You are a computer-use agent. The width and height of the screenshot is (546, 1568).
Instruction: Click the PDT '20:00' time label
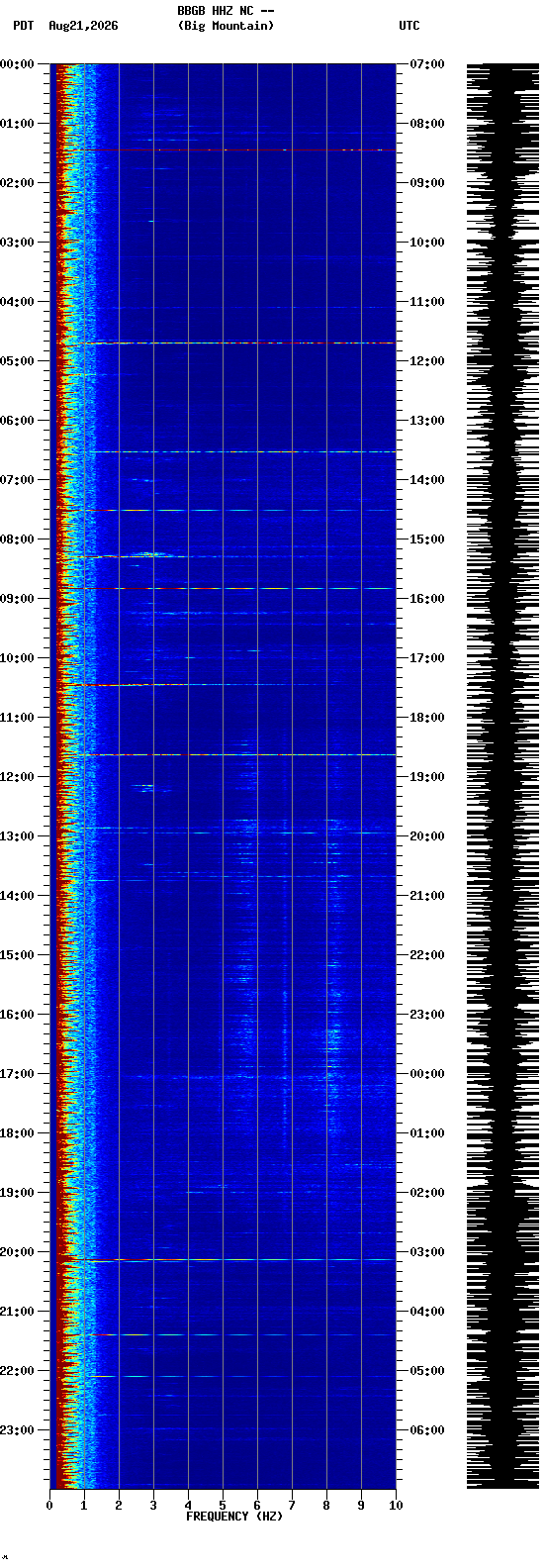[x=17, y=1252]
